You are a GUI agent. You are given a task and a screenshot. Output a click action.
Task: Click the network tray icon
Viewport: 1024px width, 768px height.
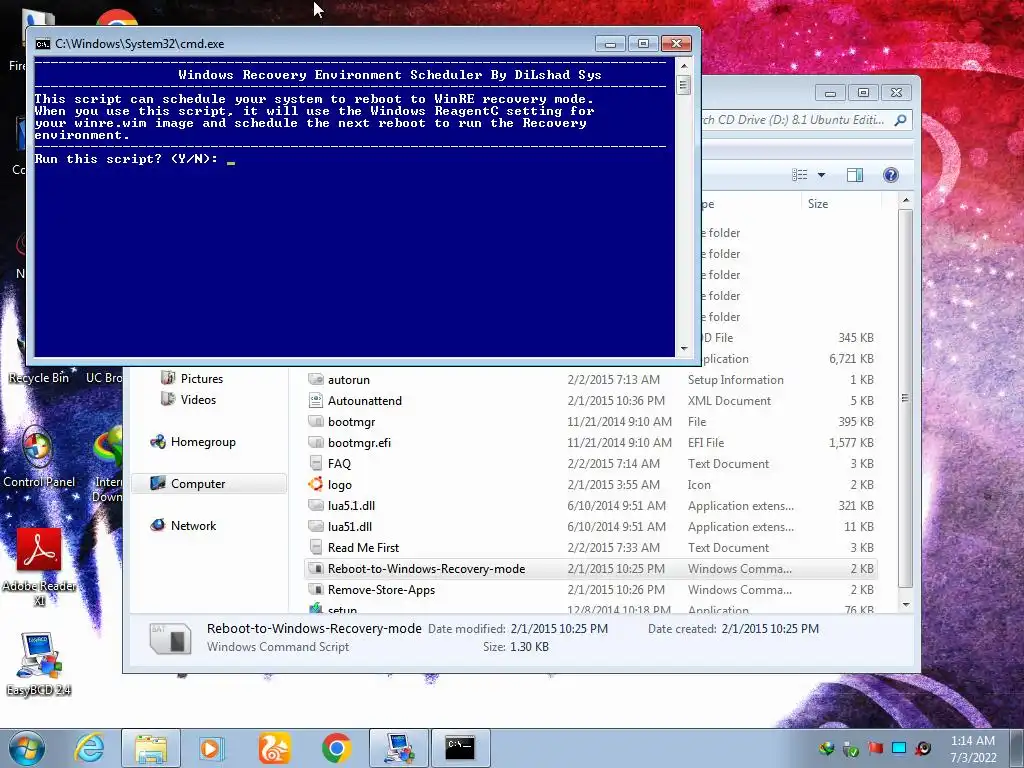coord(899,748)
